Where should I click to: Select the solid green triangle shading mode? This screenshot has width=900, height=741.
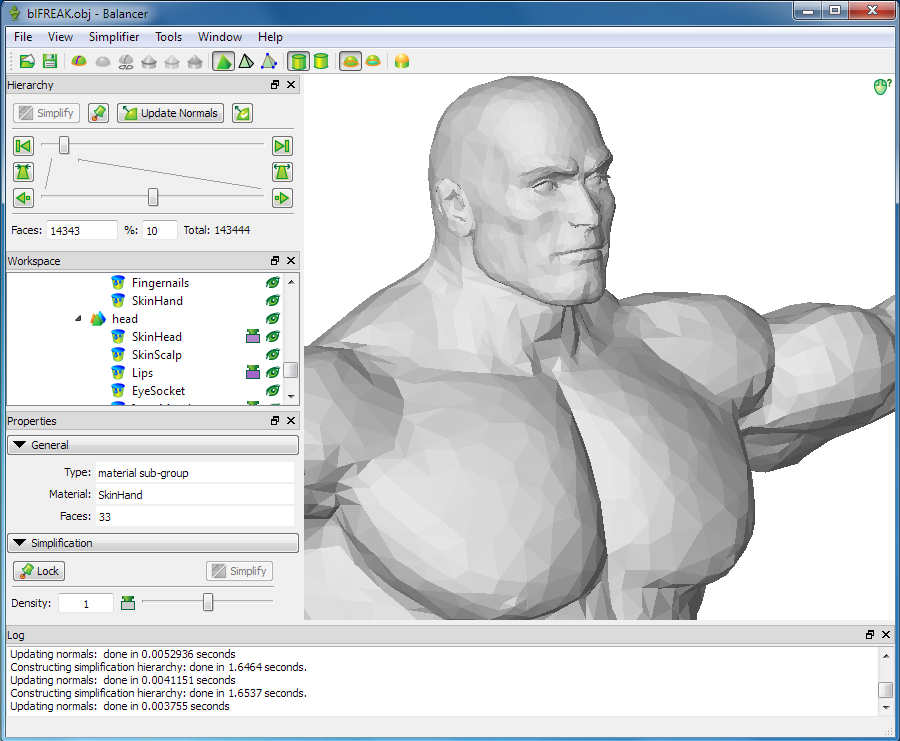coord(223,62)
